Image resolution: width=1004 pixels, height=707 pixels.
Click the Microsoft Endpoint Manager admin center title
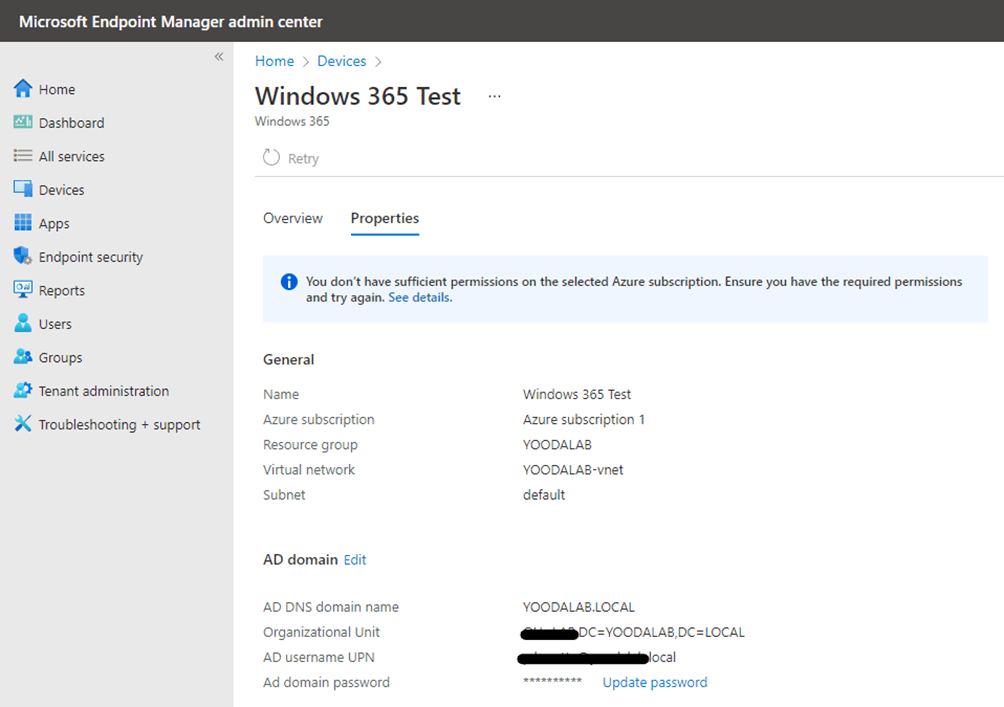point(171,21)
